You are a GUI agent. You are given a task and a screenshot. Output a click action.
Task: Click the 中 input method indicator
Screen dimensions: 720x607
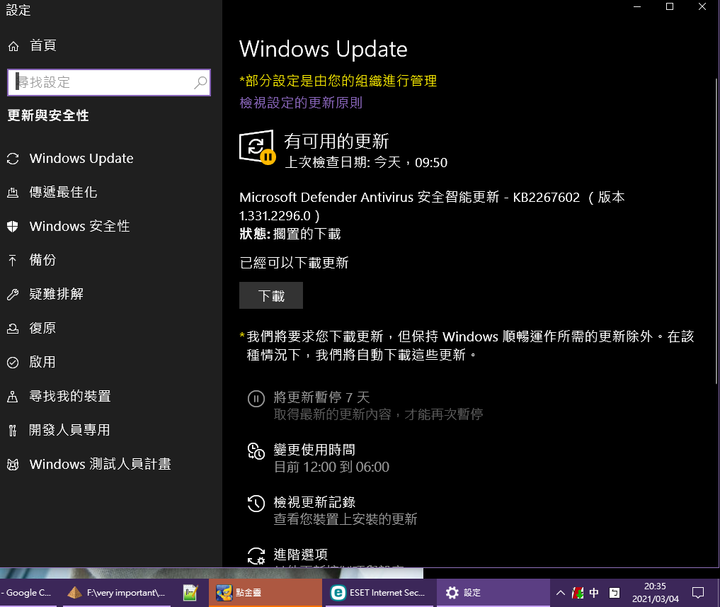[594, 593]
